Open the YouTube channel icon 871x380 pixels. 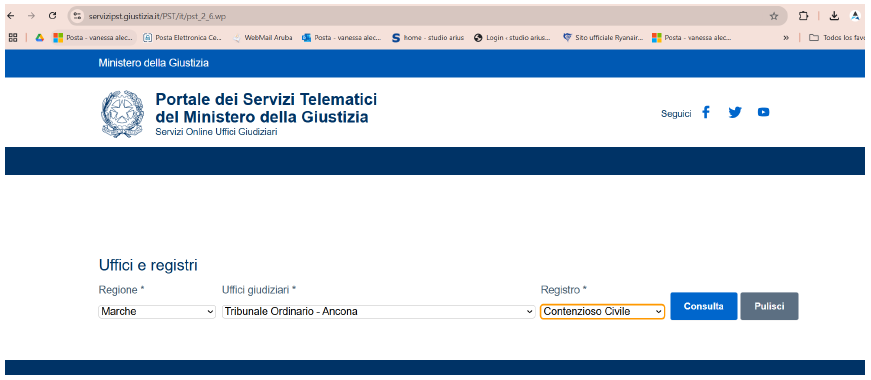click(763, 112)
